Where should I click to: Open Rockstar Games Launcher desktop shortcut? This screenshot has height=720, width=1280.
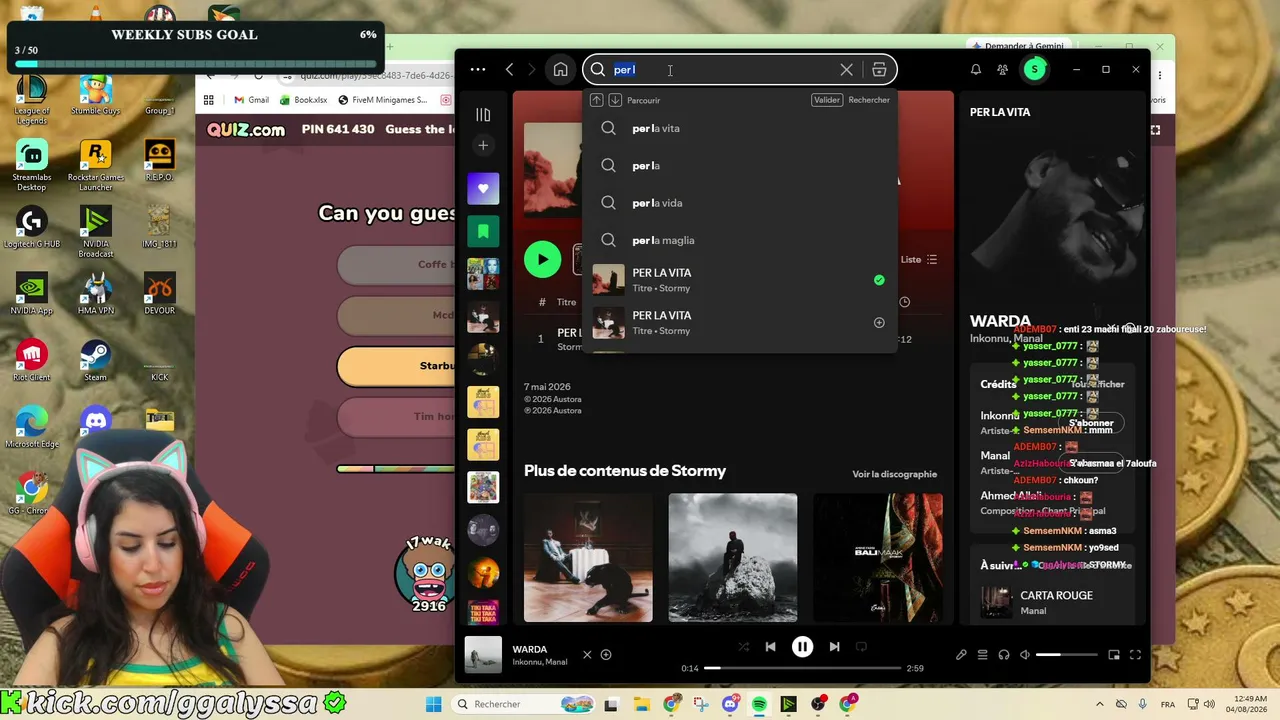tap(96, 165)
